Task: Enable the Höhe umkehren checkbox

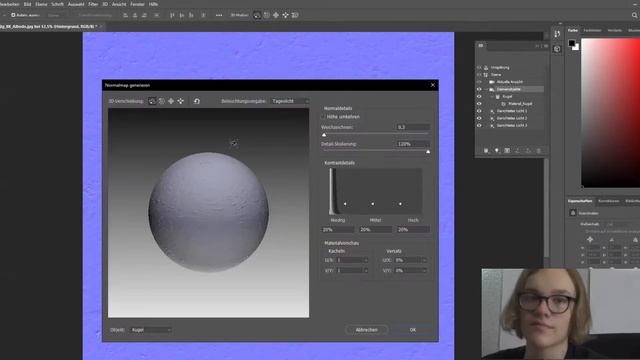Action: 323,117
